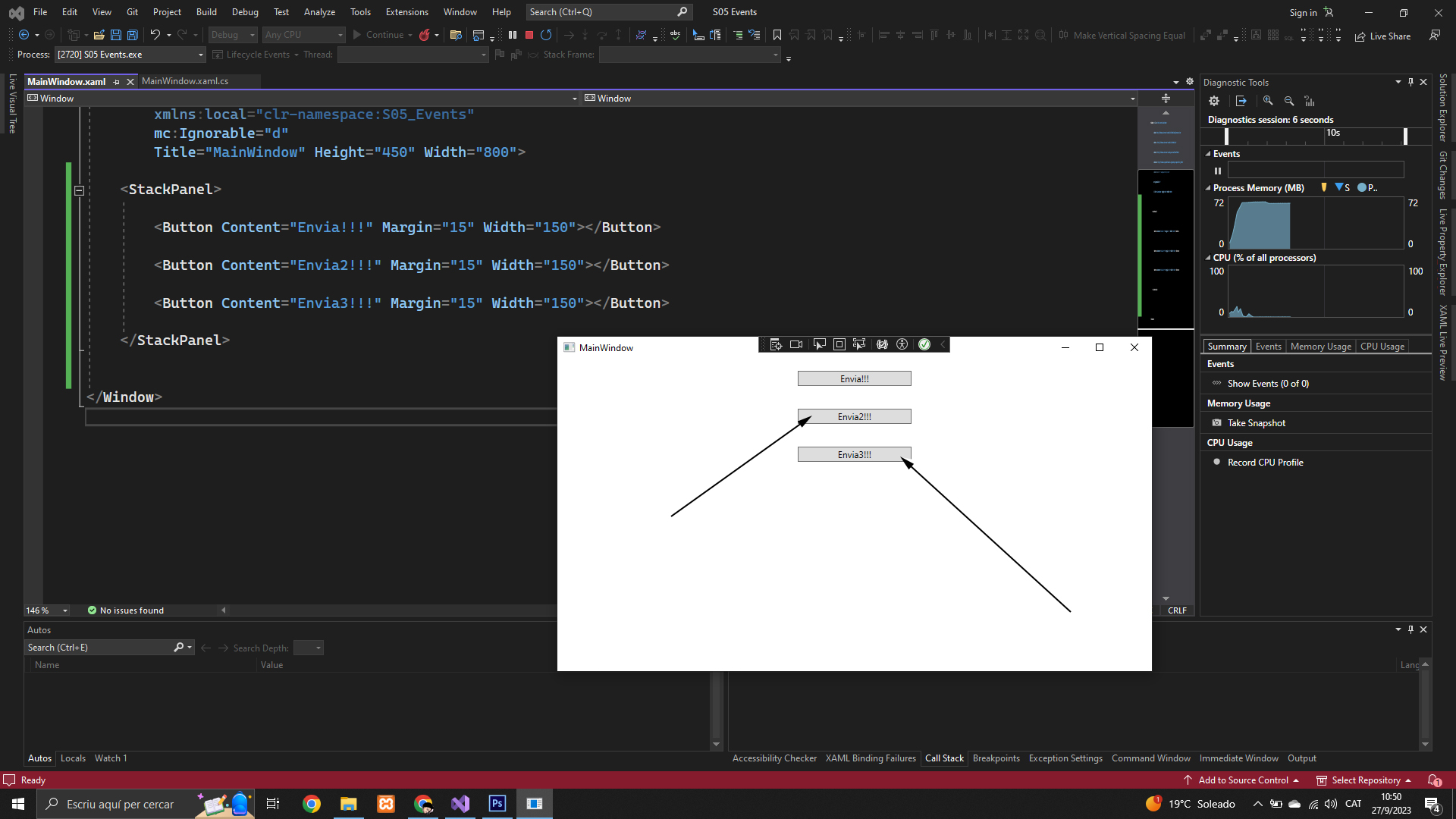
Task: Click the Hot Reload flame icon
Action: pos(425,35)
